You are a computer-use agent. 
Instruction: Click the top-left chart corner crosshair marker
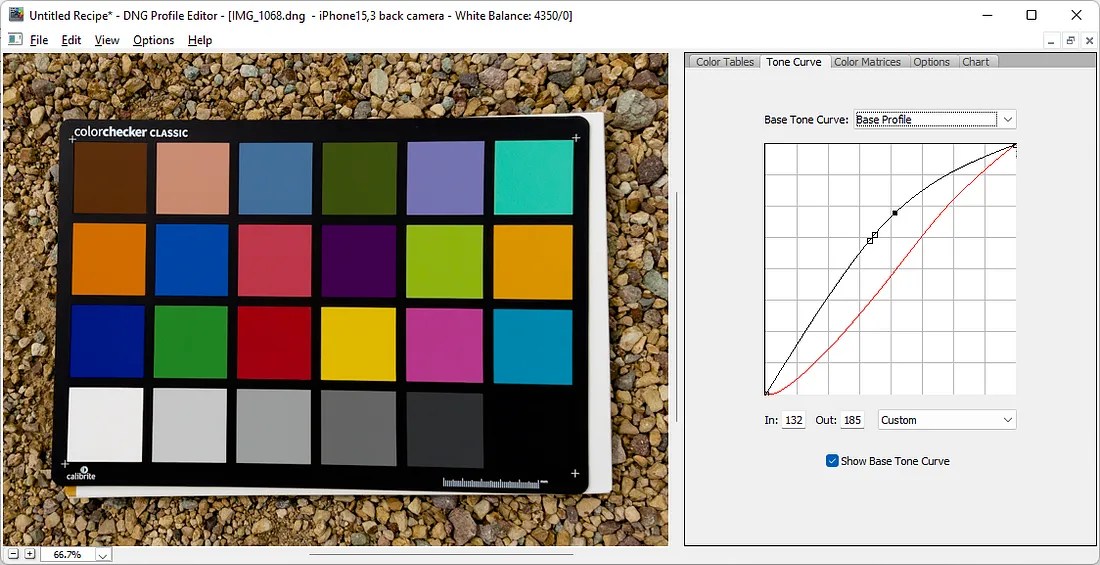(72, 140)
